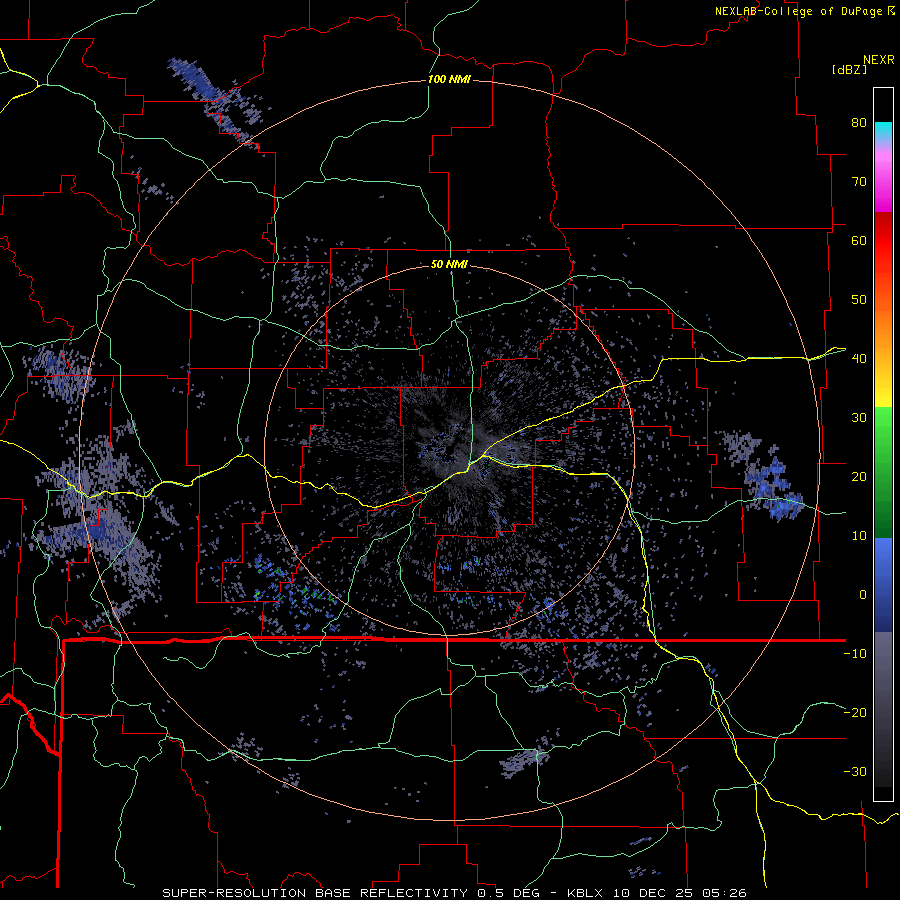Click the 0 value on dBZ scale
The height and width of the screenshot is (900, 900).
tap(863, 595)
